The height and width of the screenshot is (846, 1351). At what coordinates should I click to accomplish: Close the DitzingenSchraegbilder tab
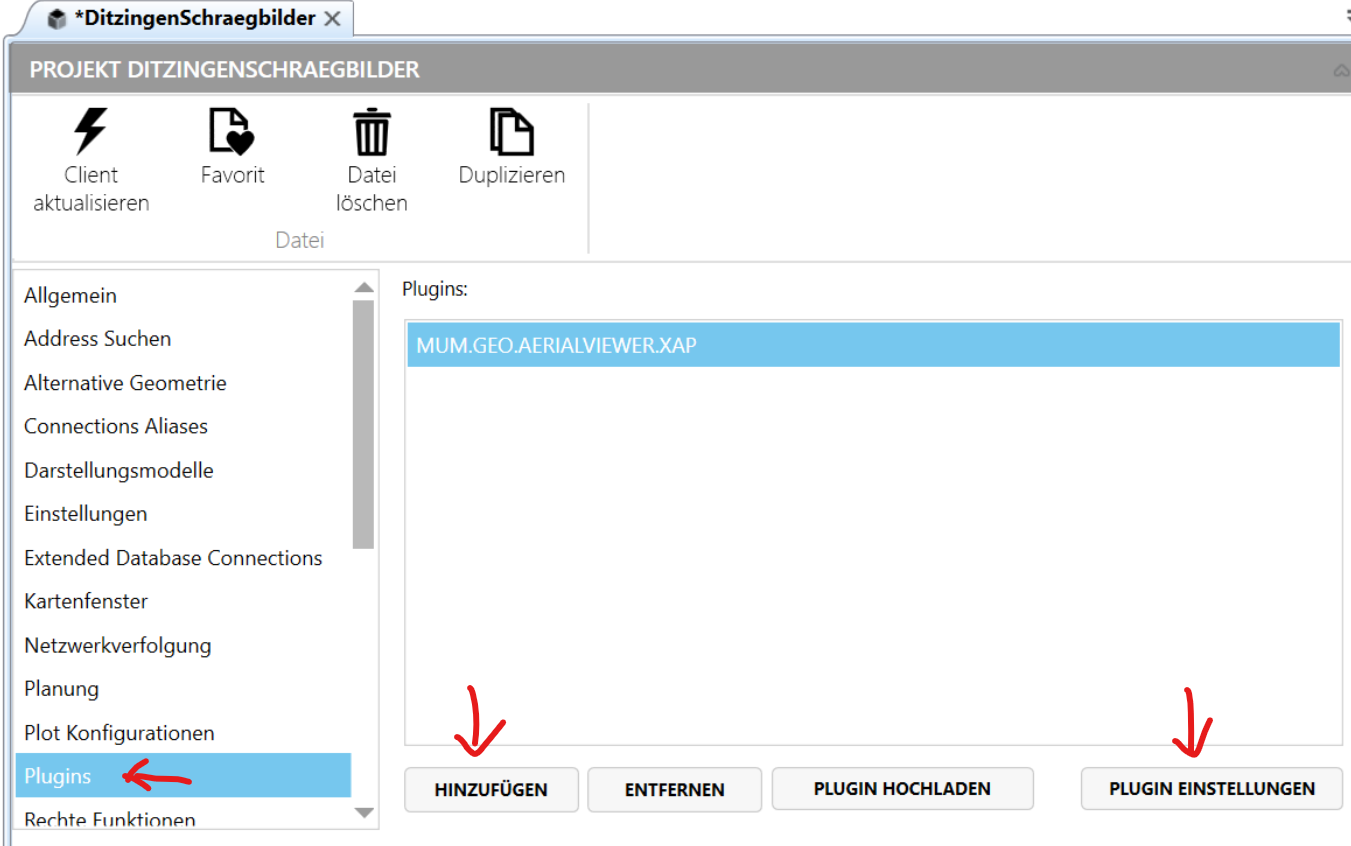333,19
